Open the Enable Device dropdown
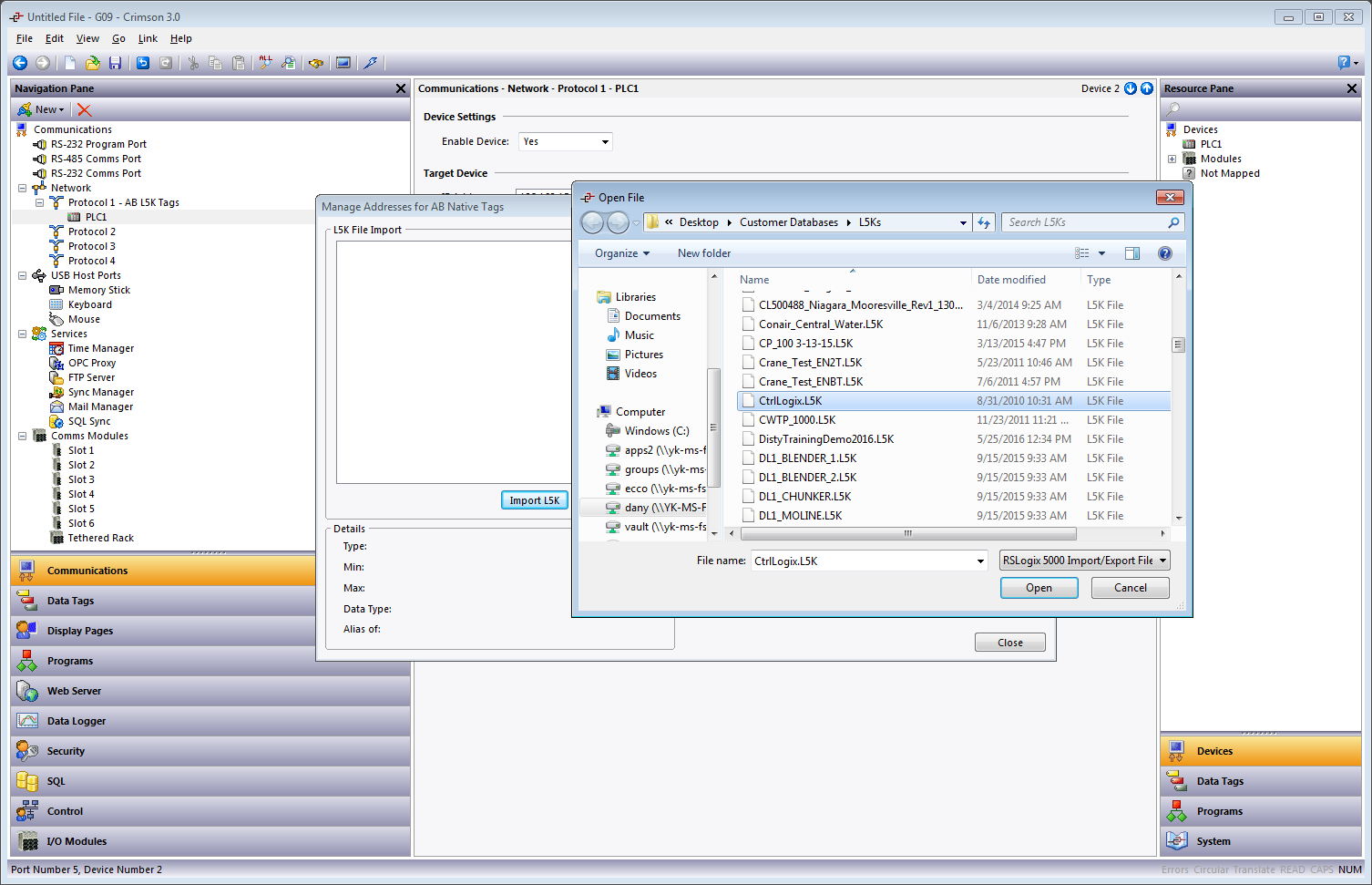 (x=605, y=142)
